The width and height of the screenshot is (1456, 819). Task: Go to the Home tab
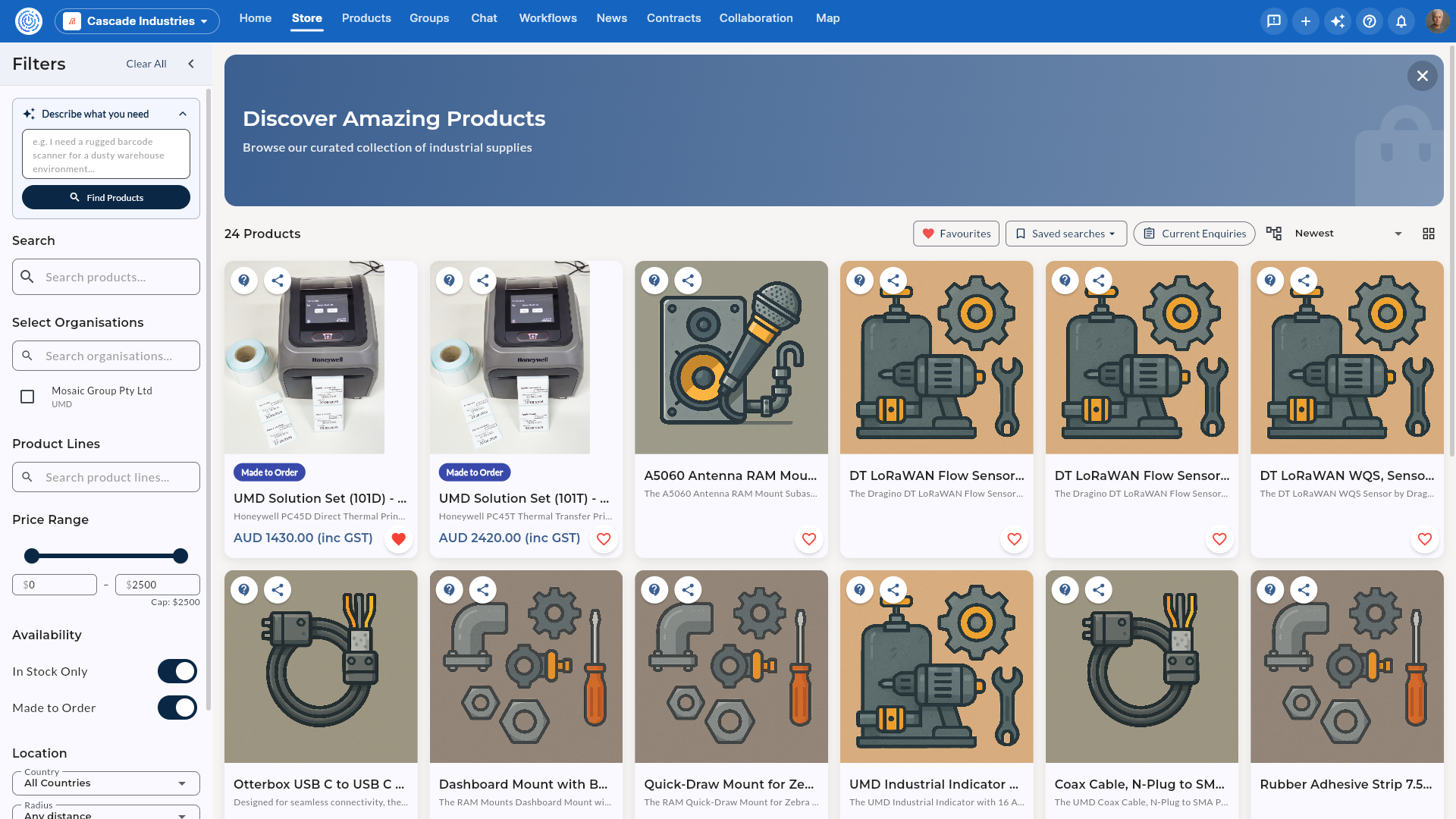click(x=256, y=18)
